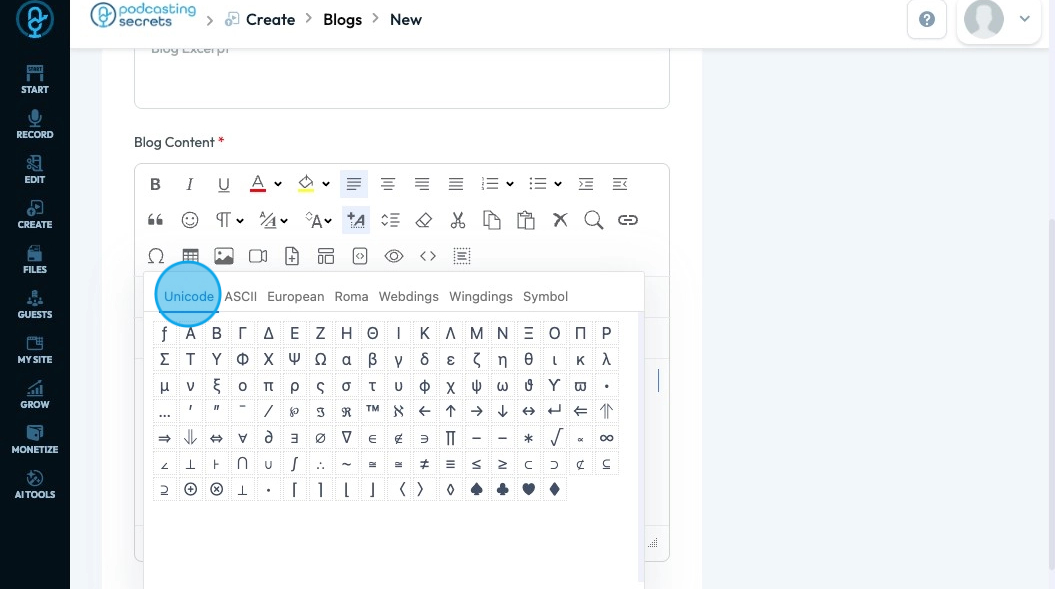Insert the square root √ symbol
The image size is (1055, 589).
[x=555, y=438]
